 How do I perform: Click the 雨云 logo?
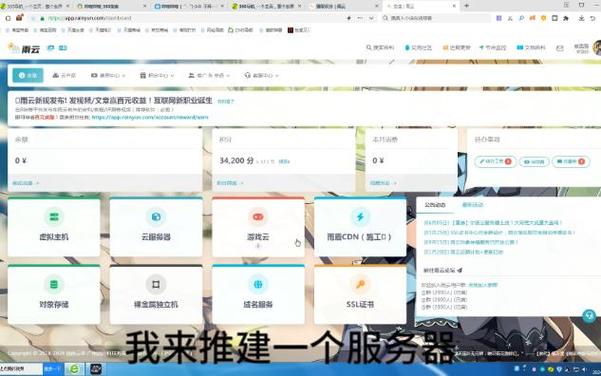pos(24,48)
